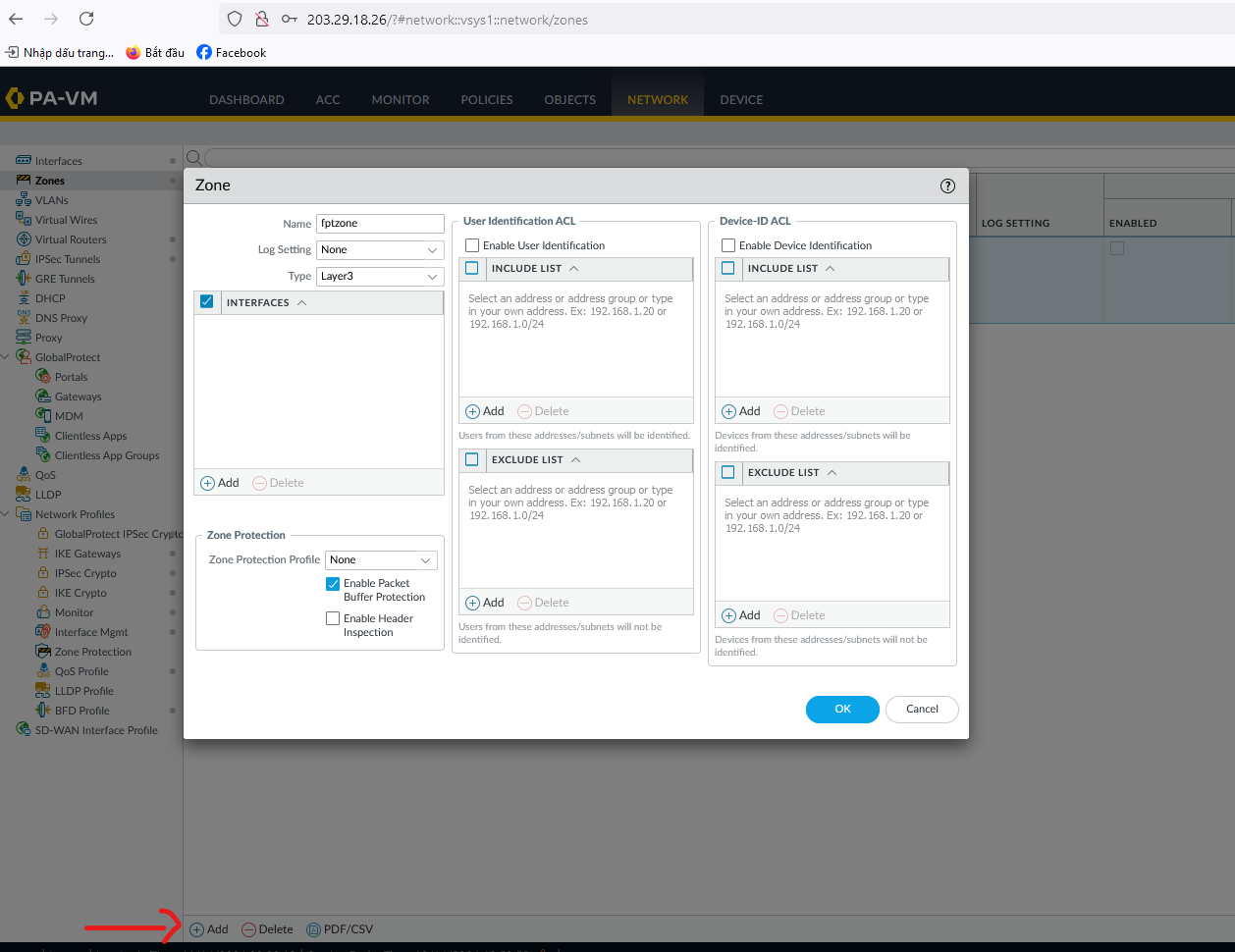Toggle Enable Packet Buffer Protection checkbox
This screenshot has width=1235, height=952.
point(333,584)
